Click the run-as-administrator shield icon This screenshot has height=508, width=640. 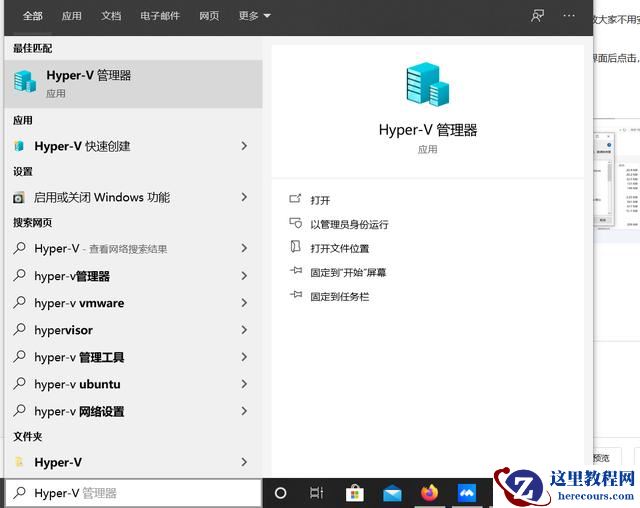pos(296,223)
